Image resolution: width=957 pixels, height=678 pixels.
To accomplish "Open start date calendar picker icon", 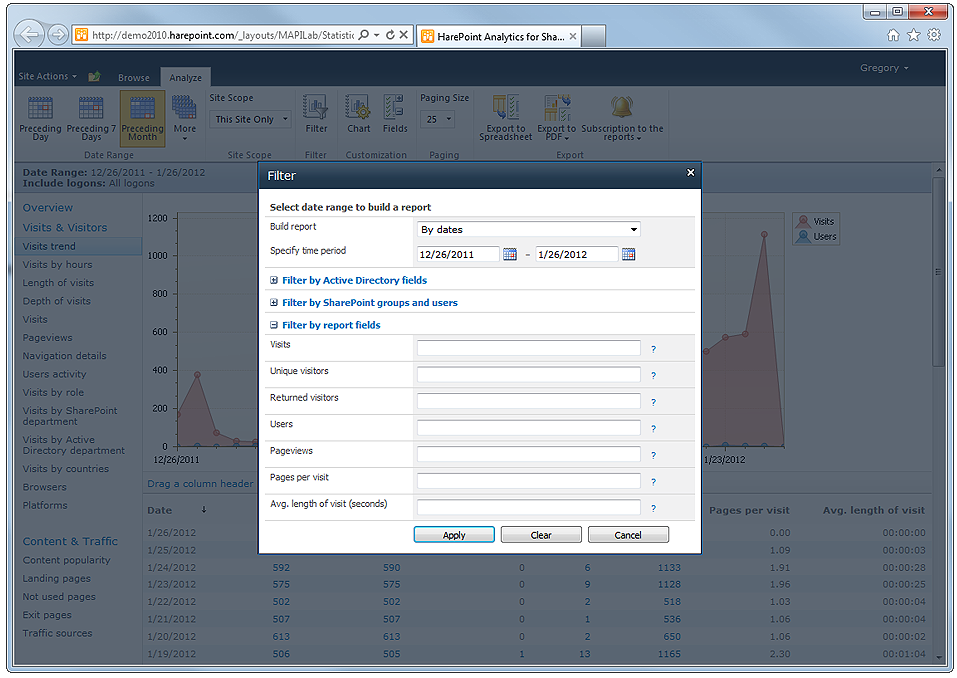I will [510, 255].
